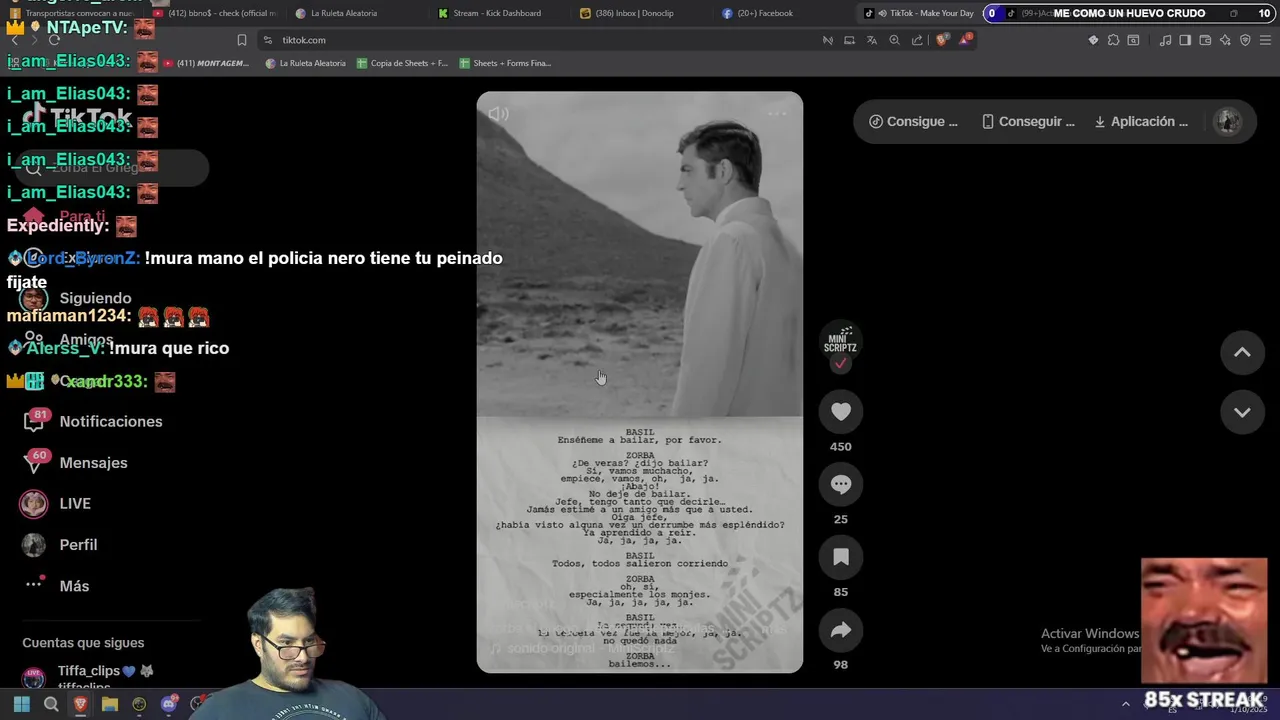The width and height of the screenshot is (1280, 720).
Task: Select the TikTok - Make Your Day tab
Action: [x=918, y=13]
